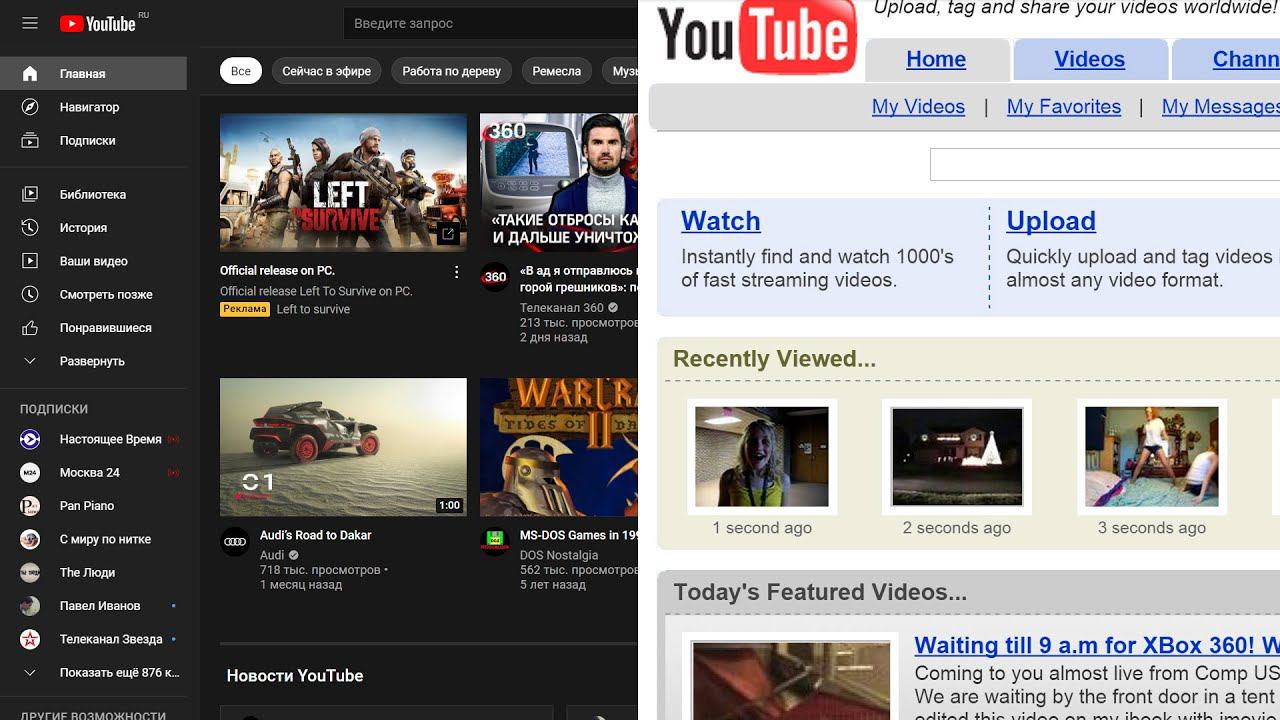Open Павел Иванов channel avatar
The height and width of the screenshot is (720, 1280).
pyautogui.click(x=30, y=606)
